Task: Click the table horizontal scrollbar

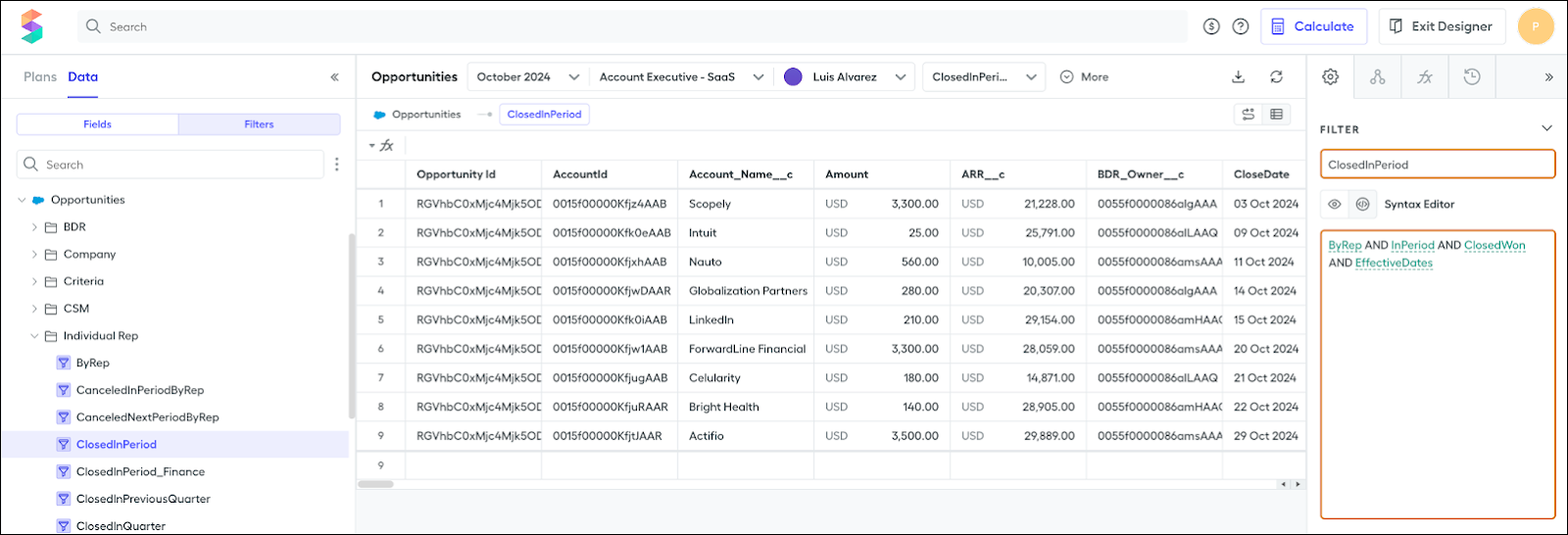Action: 375,484
